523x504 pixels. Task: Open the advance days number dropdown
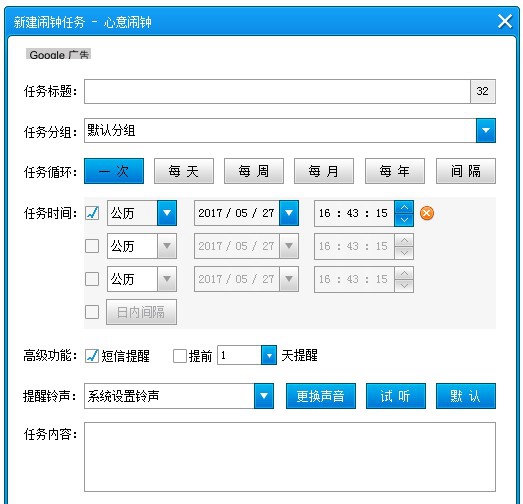pos(269,355)
